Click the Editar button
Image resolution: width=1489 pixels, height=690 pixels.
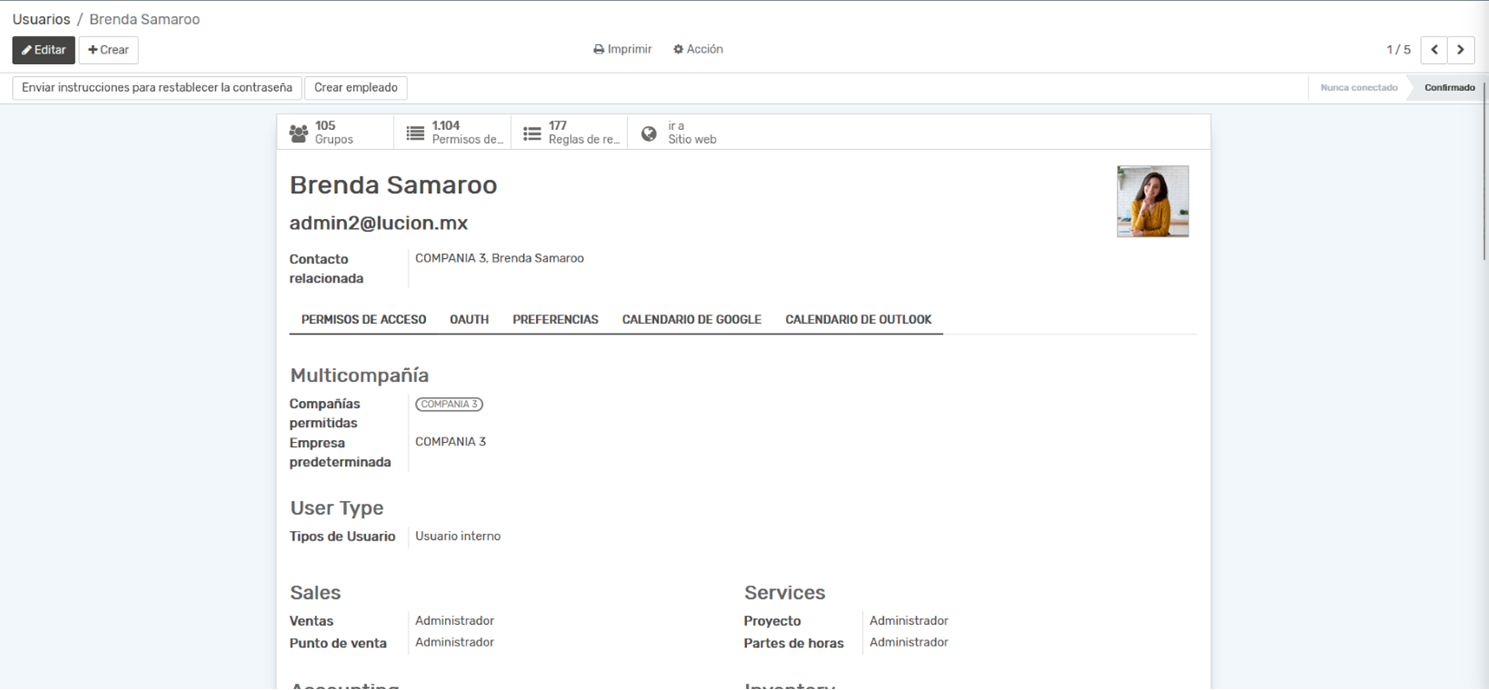click(x=43, y=50)
